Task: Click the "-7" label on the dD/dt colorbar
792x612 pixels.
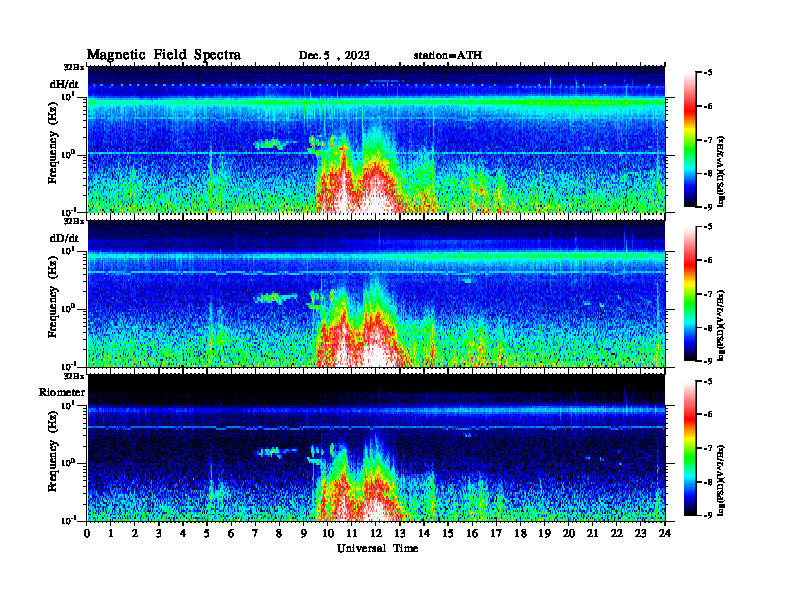Action: click(x=708, y=294)
